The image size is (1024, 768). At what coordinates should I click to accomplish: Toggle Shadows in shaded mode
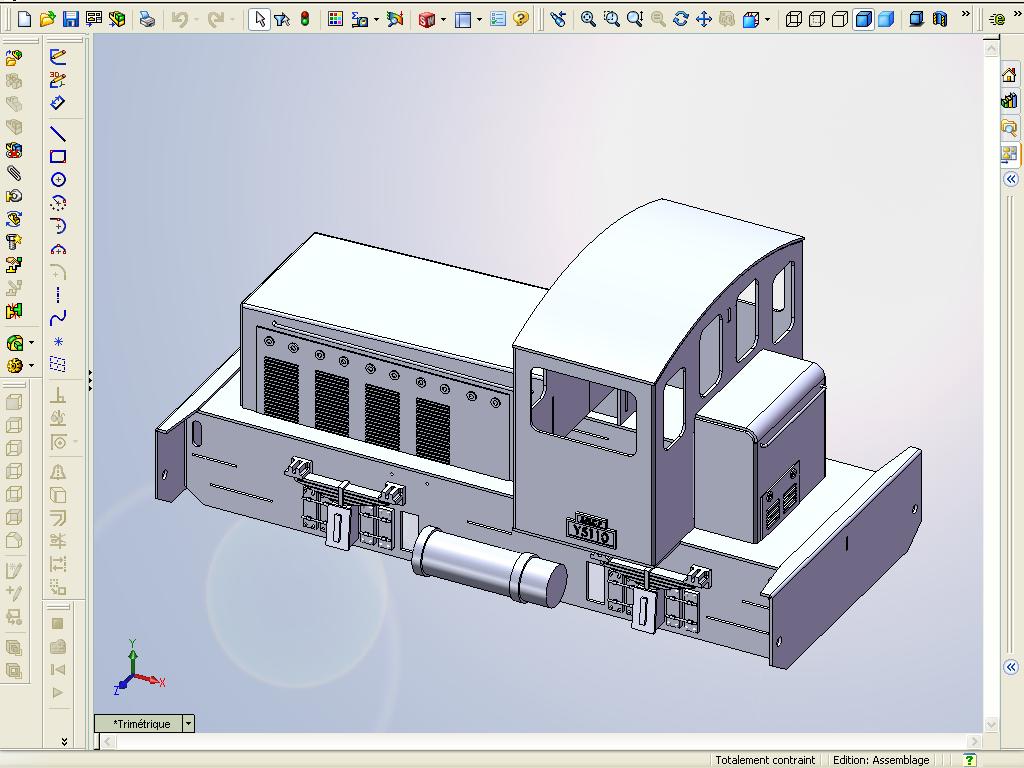[x=916, y=19]
